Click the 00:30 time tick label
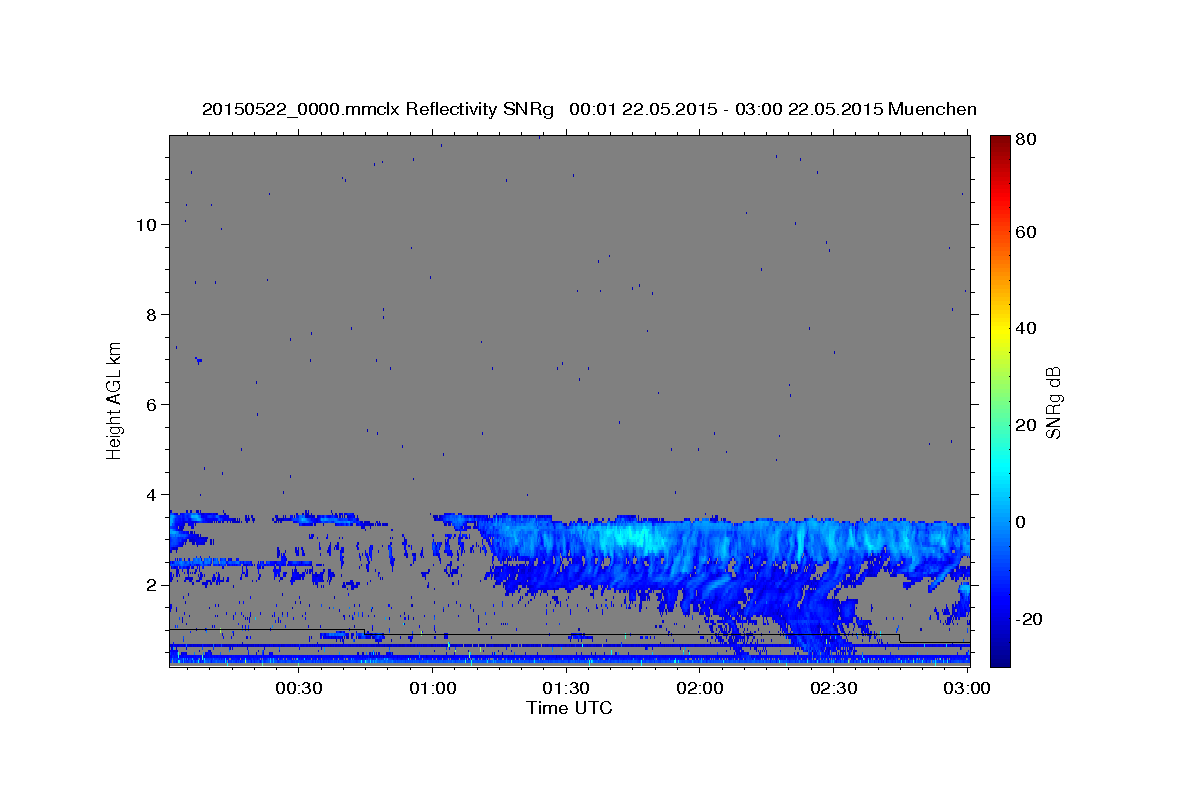 coord(298,688)
